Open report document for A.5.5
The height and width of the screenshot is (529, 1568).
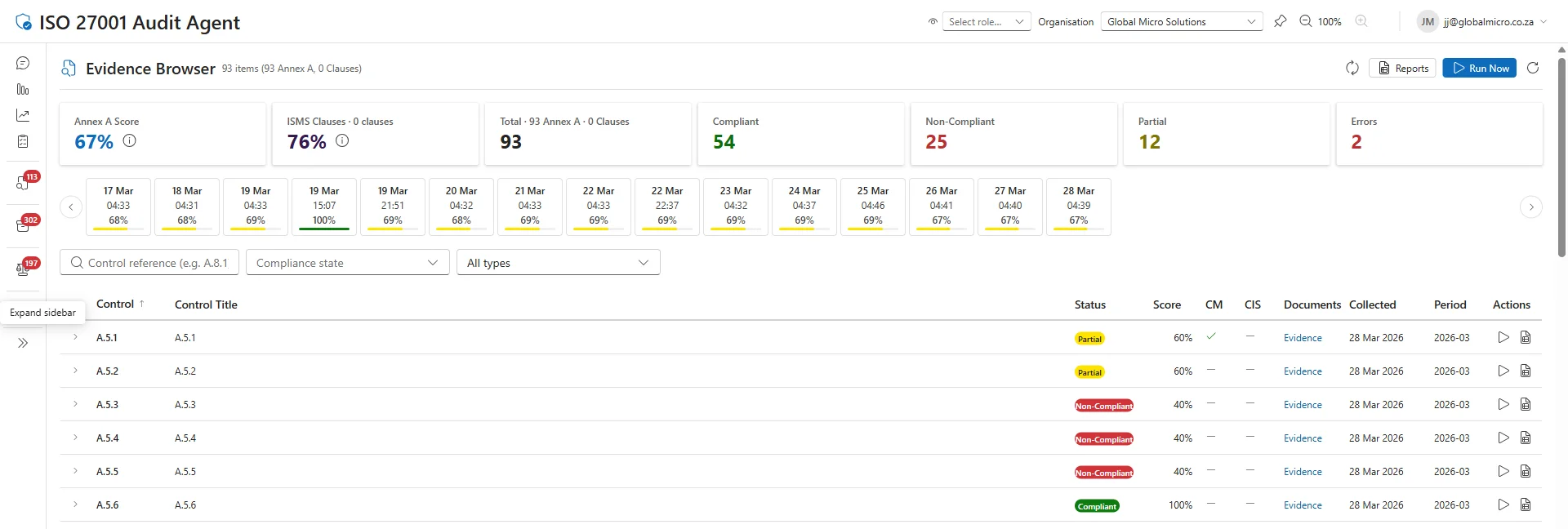tap(1526, 471)
